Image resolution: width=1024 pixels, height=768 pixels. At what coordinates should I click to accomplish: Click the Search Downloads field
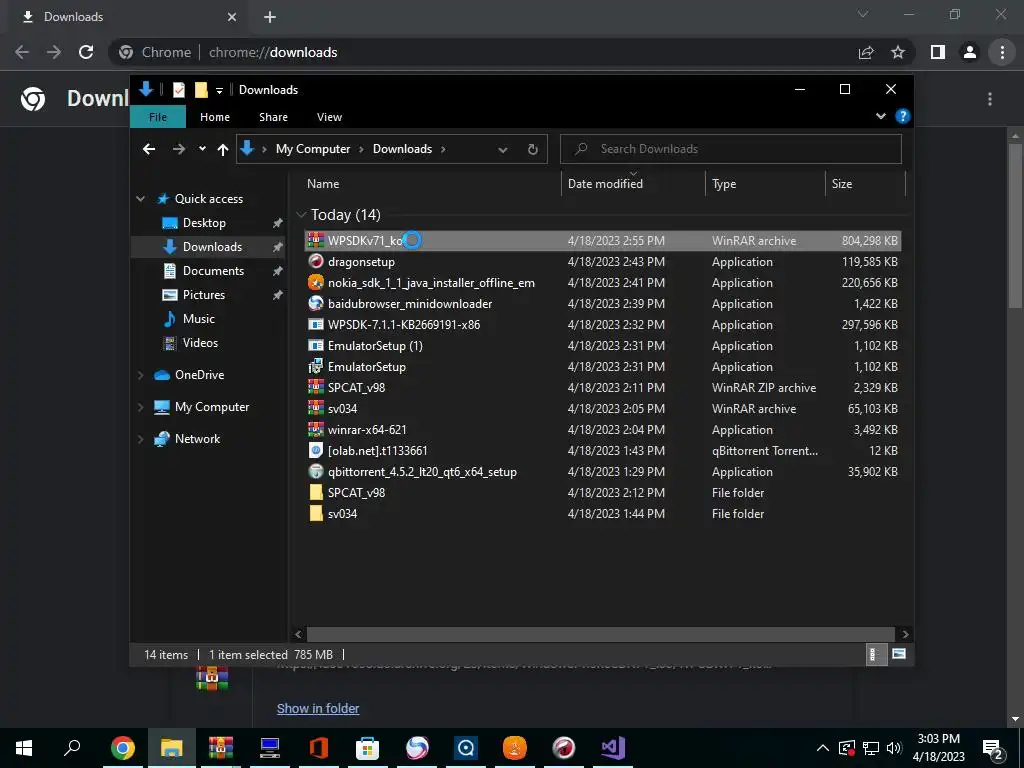[731, 149]
